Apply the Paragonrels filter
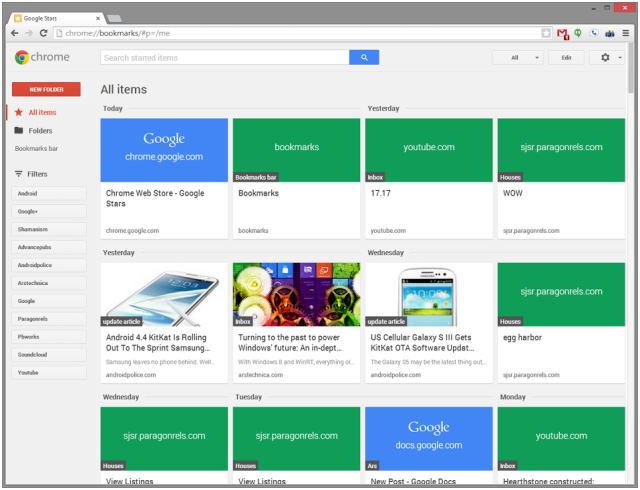640x490 pixels. 49,319
